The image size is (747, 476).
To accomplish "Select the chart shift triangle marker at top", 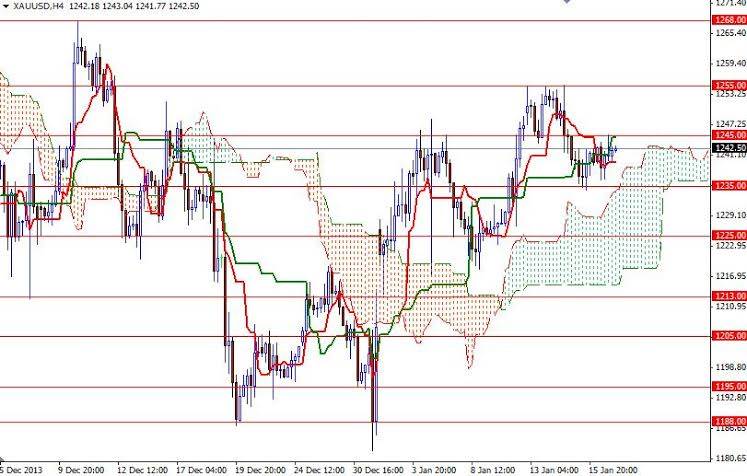I will [x=566, y=1].
